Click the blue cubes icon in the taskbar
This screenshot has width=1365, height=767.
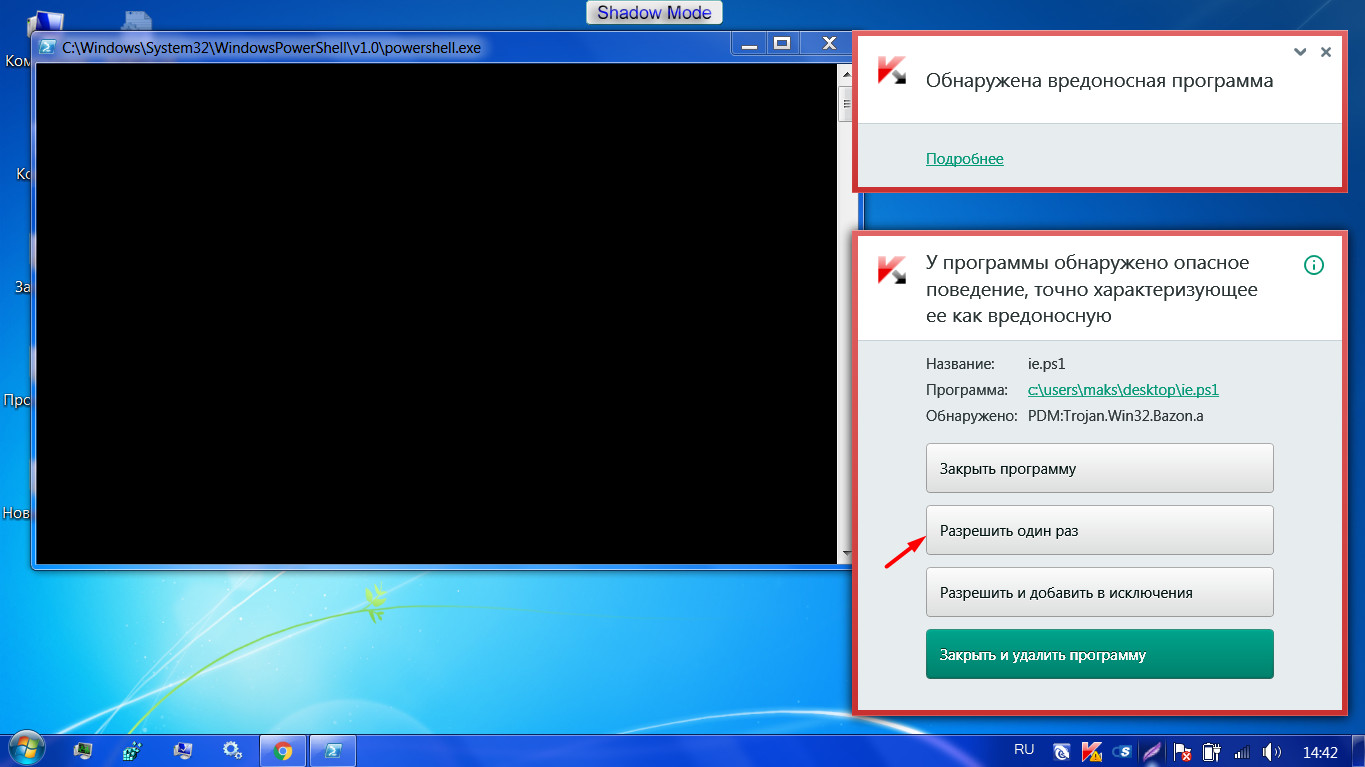[x=132, y=750]
